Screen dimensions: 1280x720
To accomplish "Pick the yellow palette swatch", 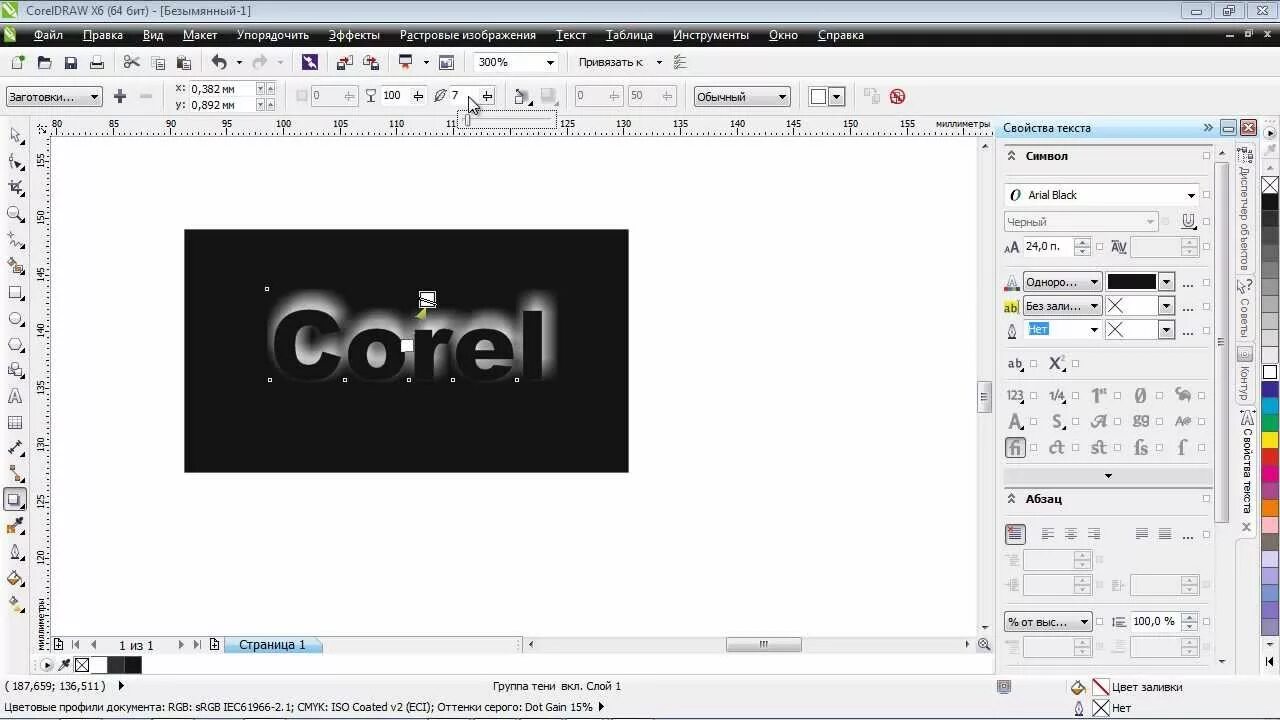I will (1270, 439).
